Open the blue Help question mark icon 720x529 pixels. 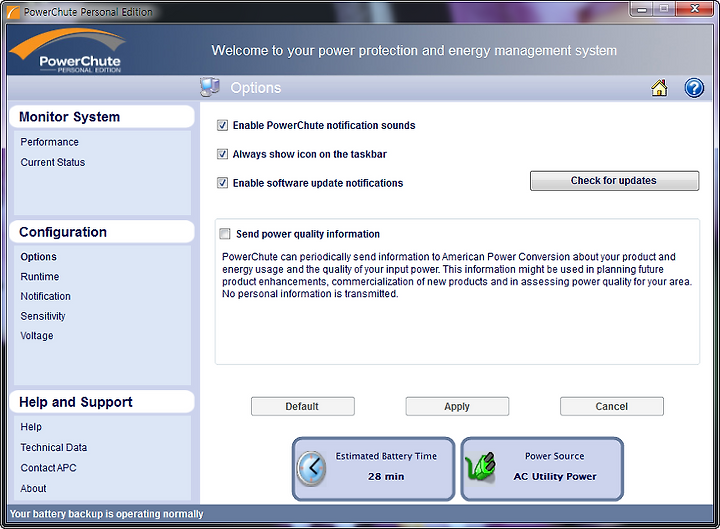point(694,88)
